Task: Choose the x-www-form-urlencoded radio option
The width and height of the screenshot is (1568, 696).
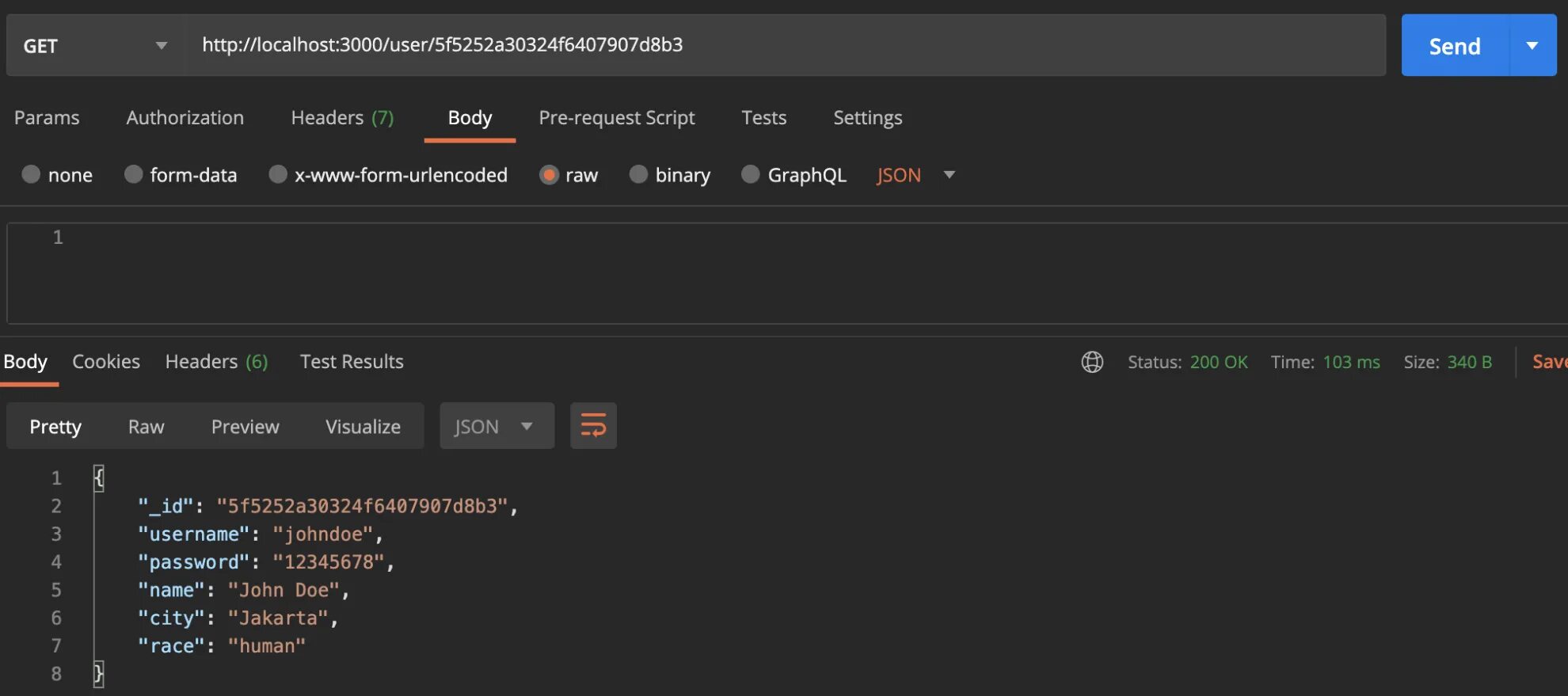Action: (278, 174)
